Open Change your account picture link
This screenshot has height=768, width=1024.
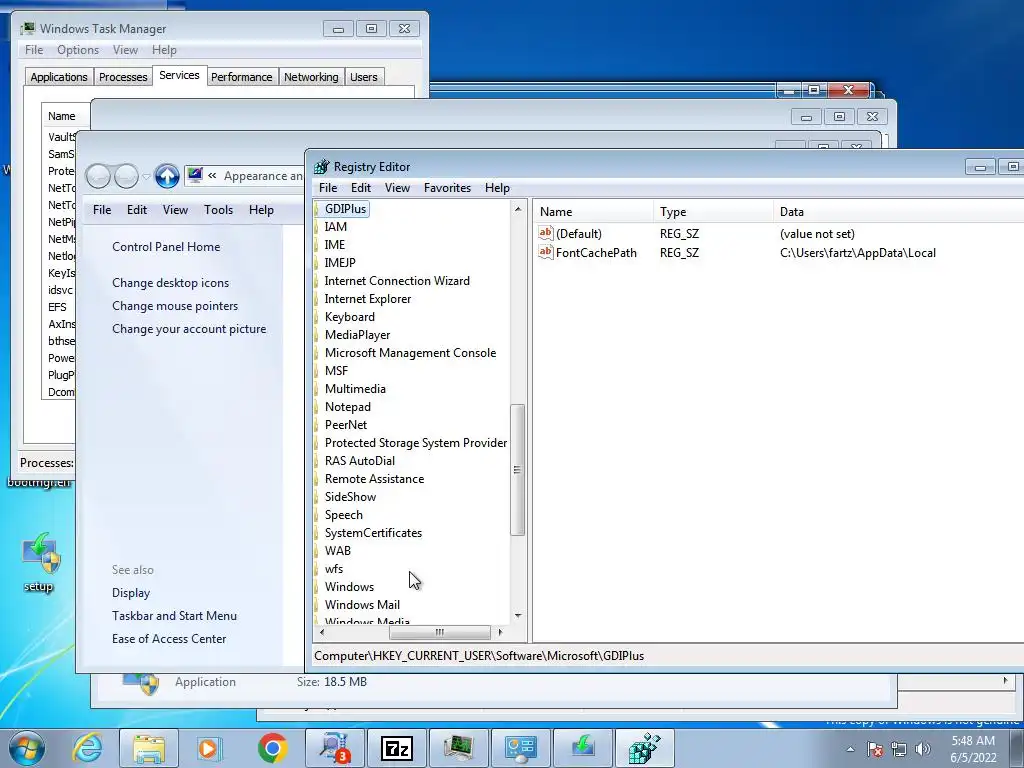coord(189,328)
